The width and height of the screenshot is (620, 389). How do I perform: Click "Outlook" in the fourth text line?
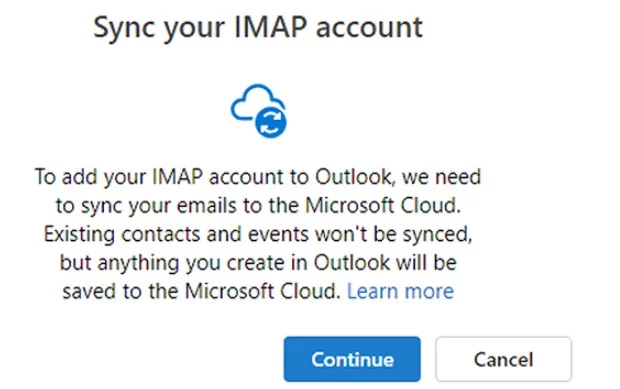coord(352,263)
